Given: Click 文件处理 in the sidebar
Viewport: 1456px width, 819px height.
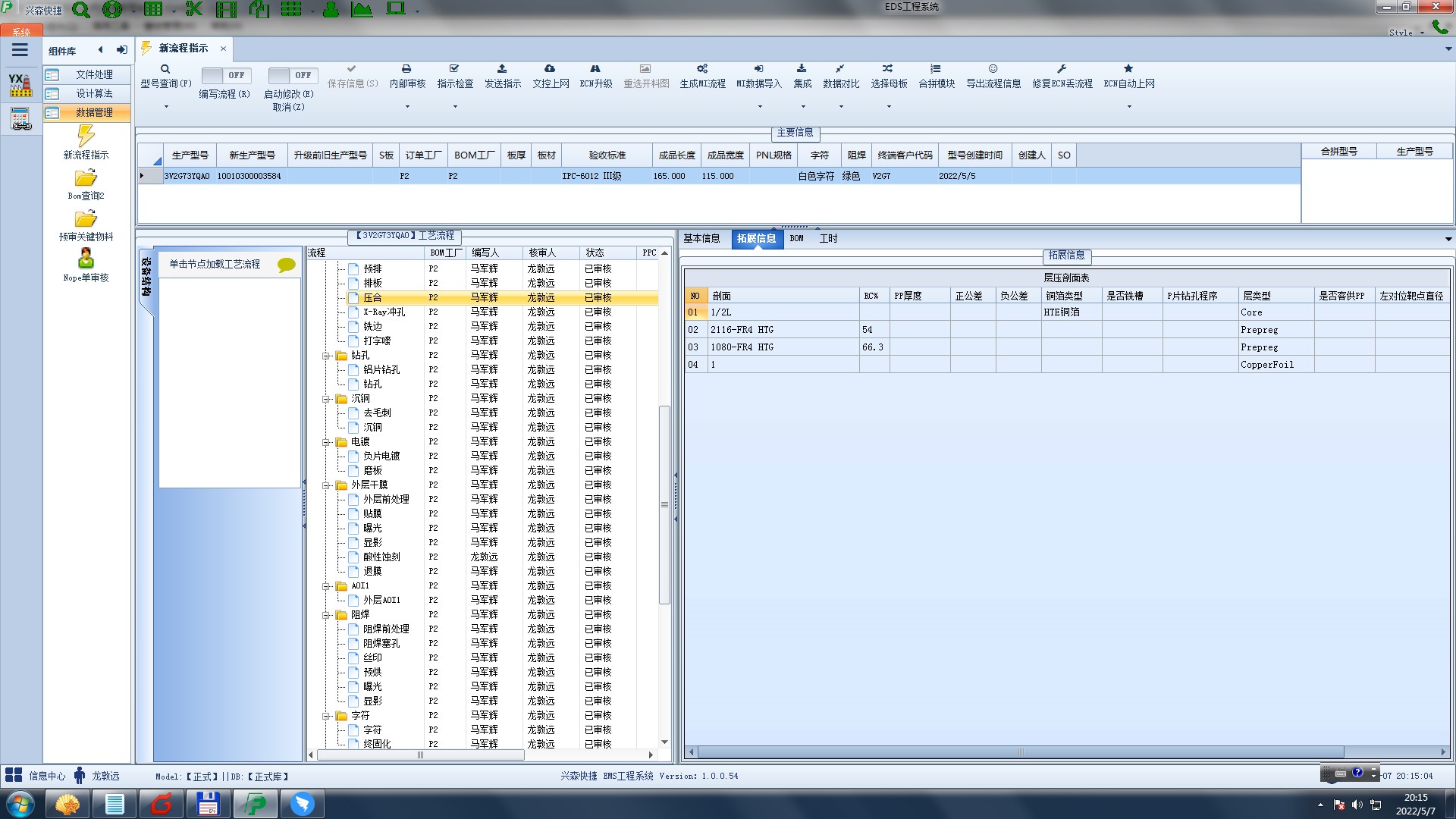Looking at the screenshot, I should tap(93, 74).
